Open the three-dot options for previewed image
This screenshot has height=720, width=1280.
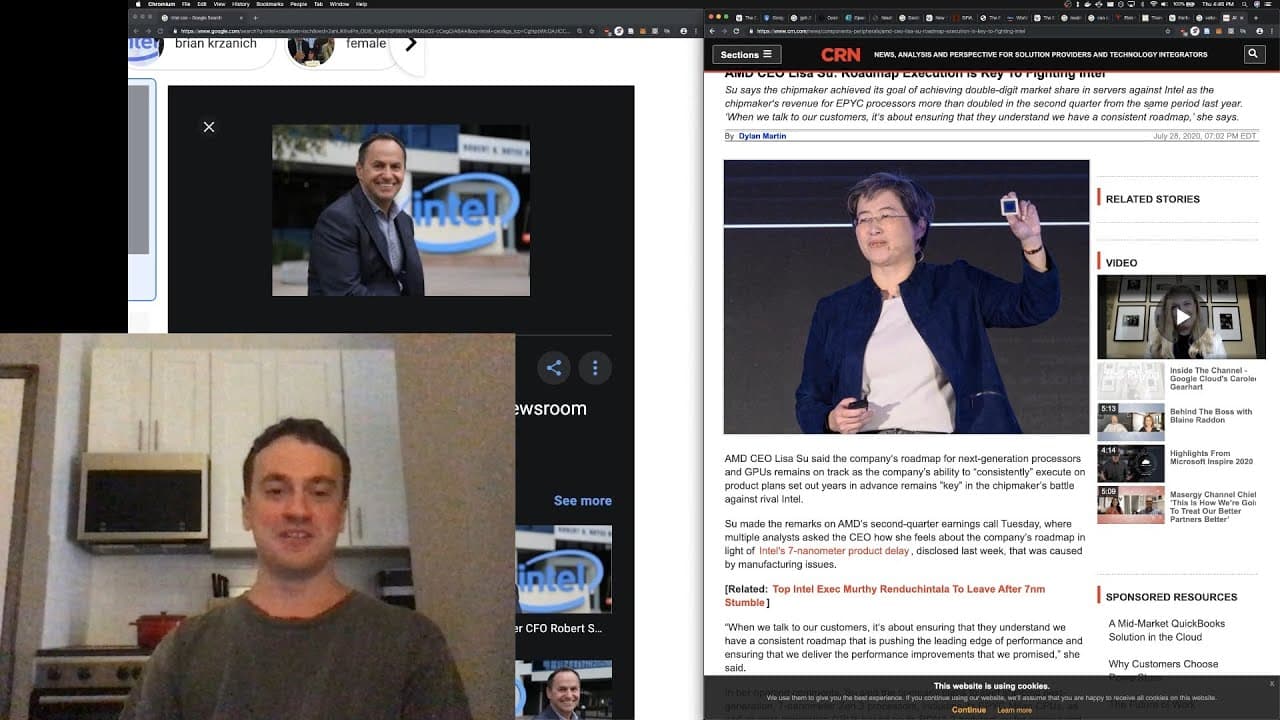pos(595,368)
